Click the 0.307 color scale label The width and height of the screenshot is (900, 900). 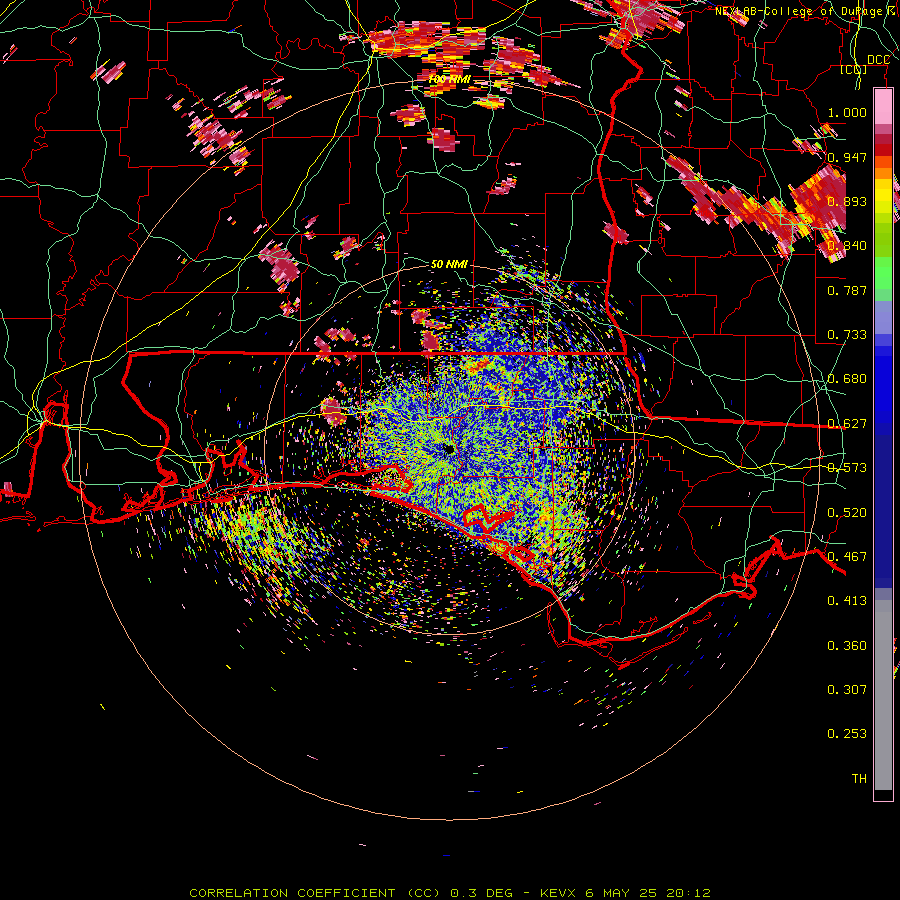pos(847,690)
